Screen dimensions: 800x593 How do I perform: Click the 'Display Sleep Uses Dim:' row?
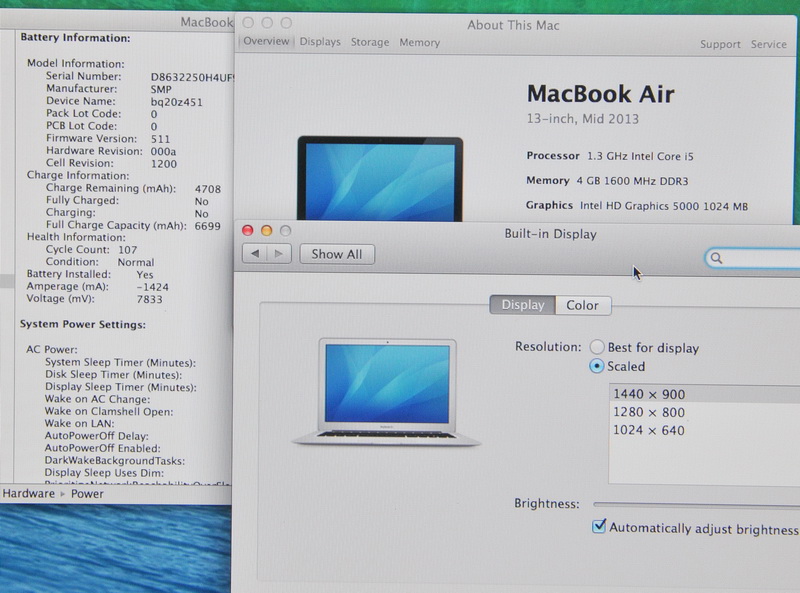pos(104,473)
